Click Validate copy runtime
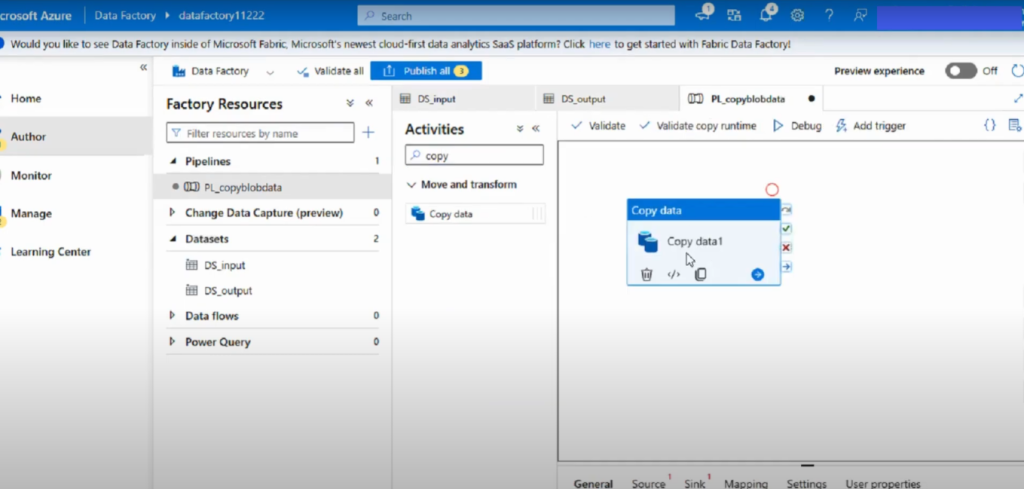The image size is (1024, 489). (x=697, y=125)
